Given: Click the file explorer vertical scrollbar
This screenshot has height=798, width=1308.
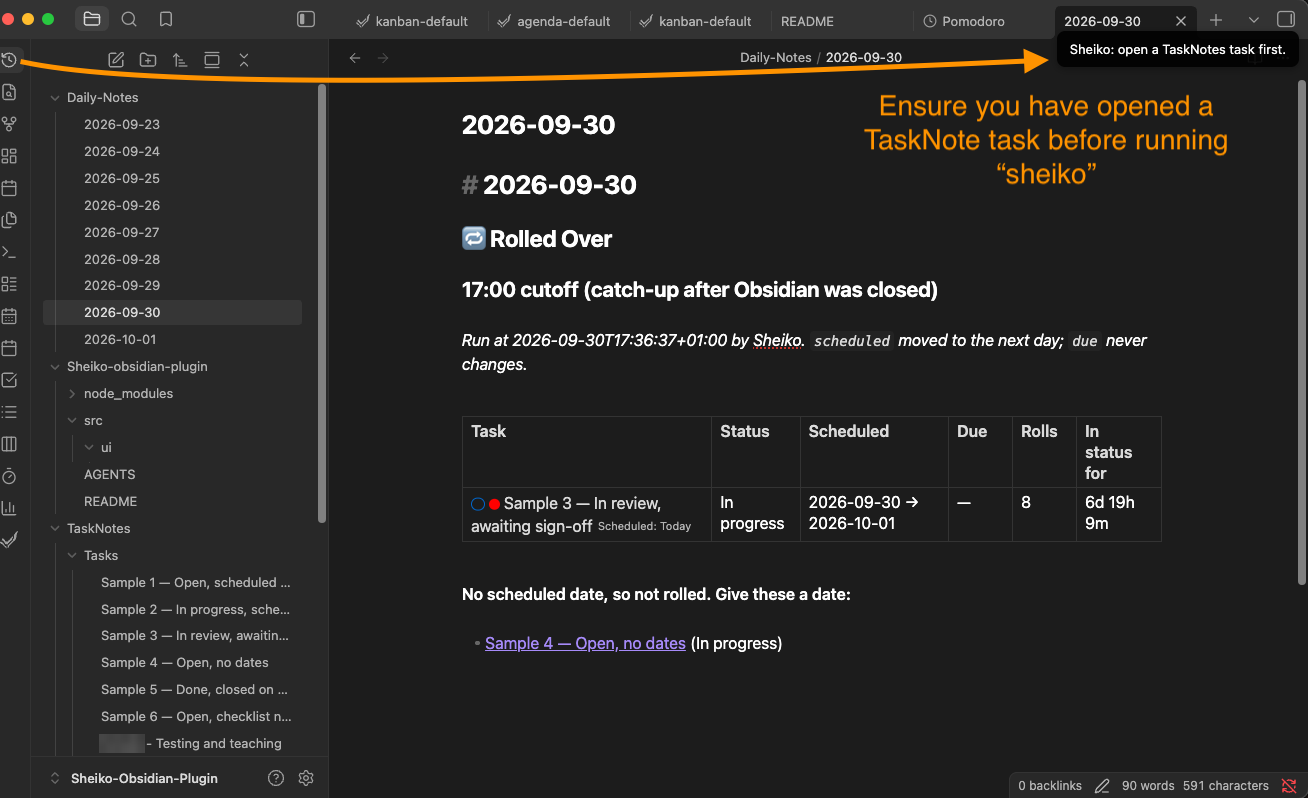Looking at the screenshot, I should click(321, 303).
